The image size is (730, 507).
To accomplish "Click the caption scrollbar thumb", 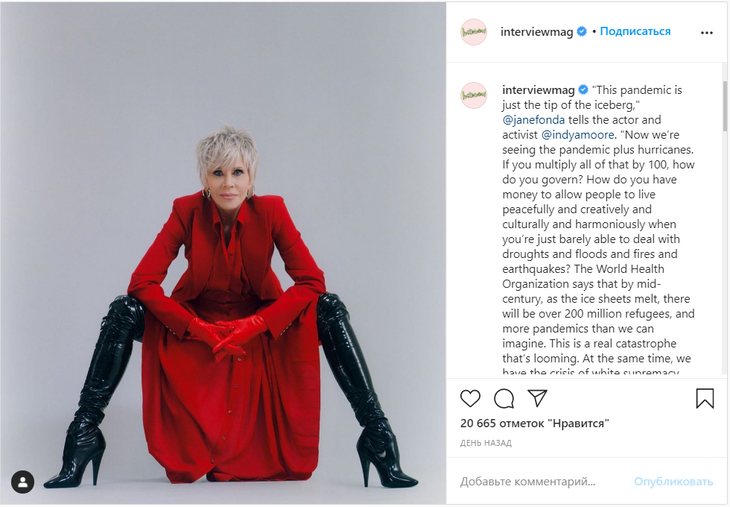I will click(724, 106).
